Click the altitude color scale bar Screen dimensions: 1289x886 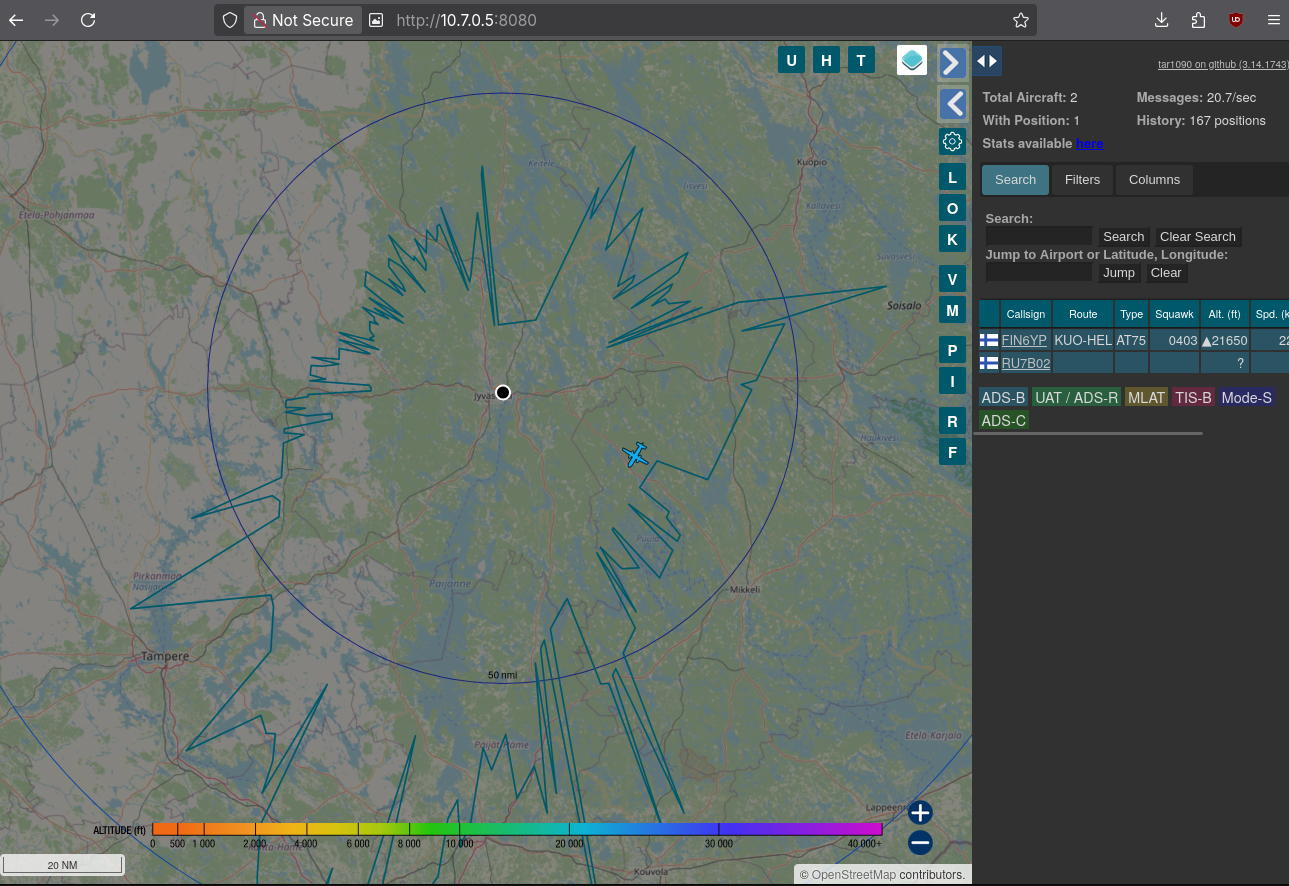517,829
